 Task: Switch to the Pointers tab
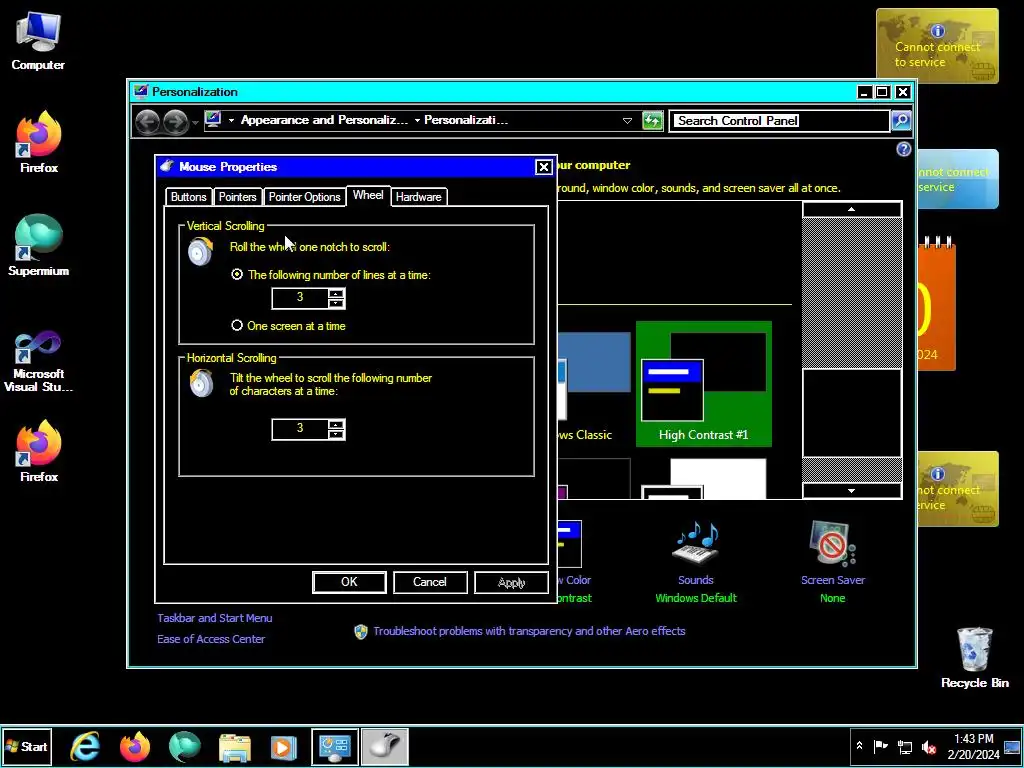(x=237, y=197)
